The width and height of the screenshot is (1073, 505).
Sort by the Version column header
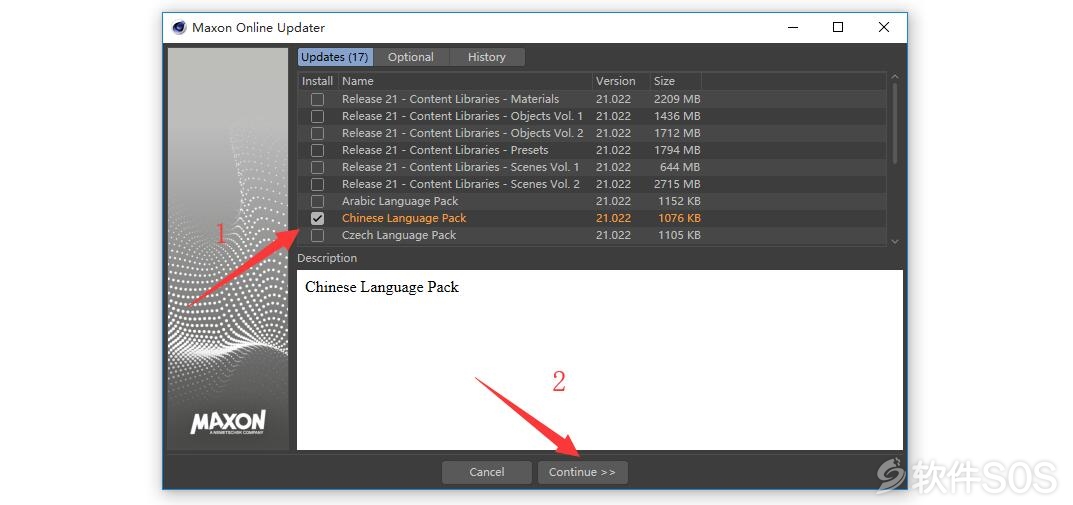[621, 81]
